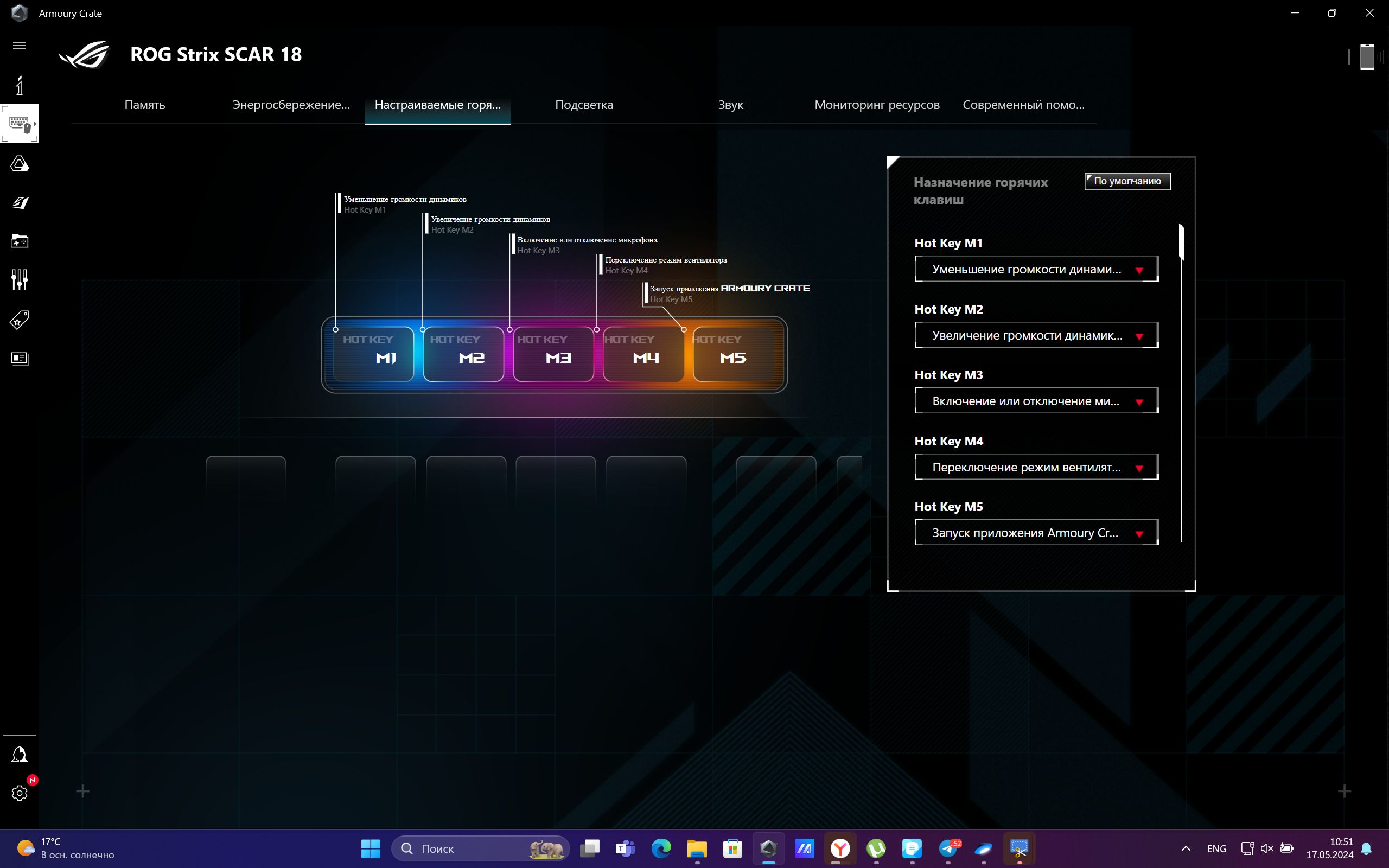Open User Center notification icon

tap(20, 754)
